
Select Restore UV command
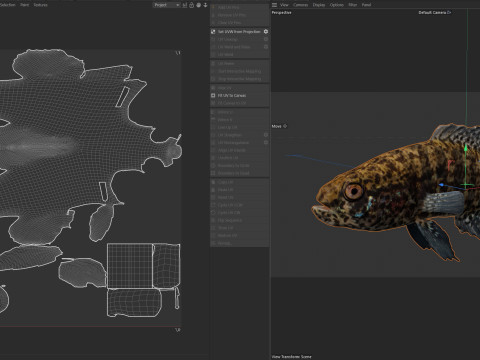[239, 235]
